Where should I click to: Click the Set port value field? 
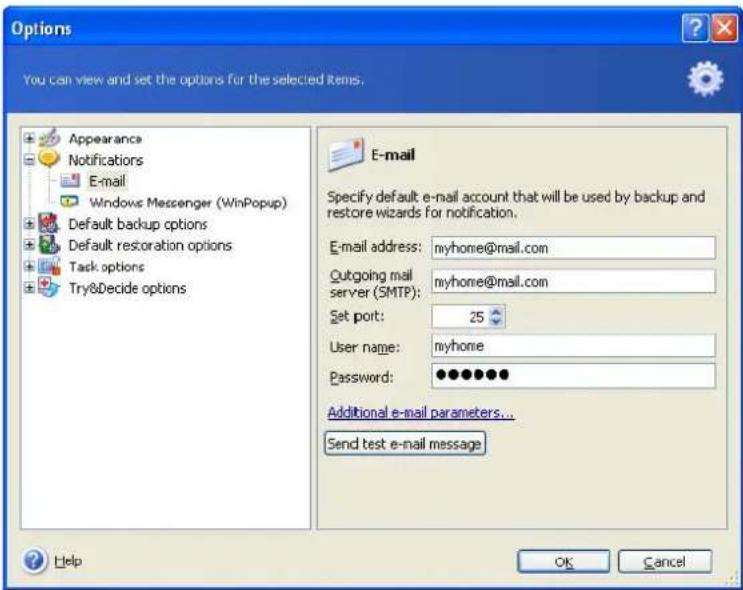tap(460, 317)
